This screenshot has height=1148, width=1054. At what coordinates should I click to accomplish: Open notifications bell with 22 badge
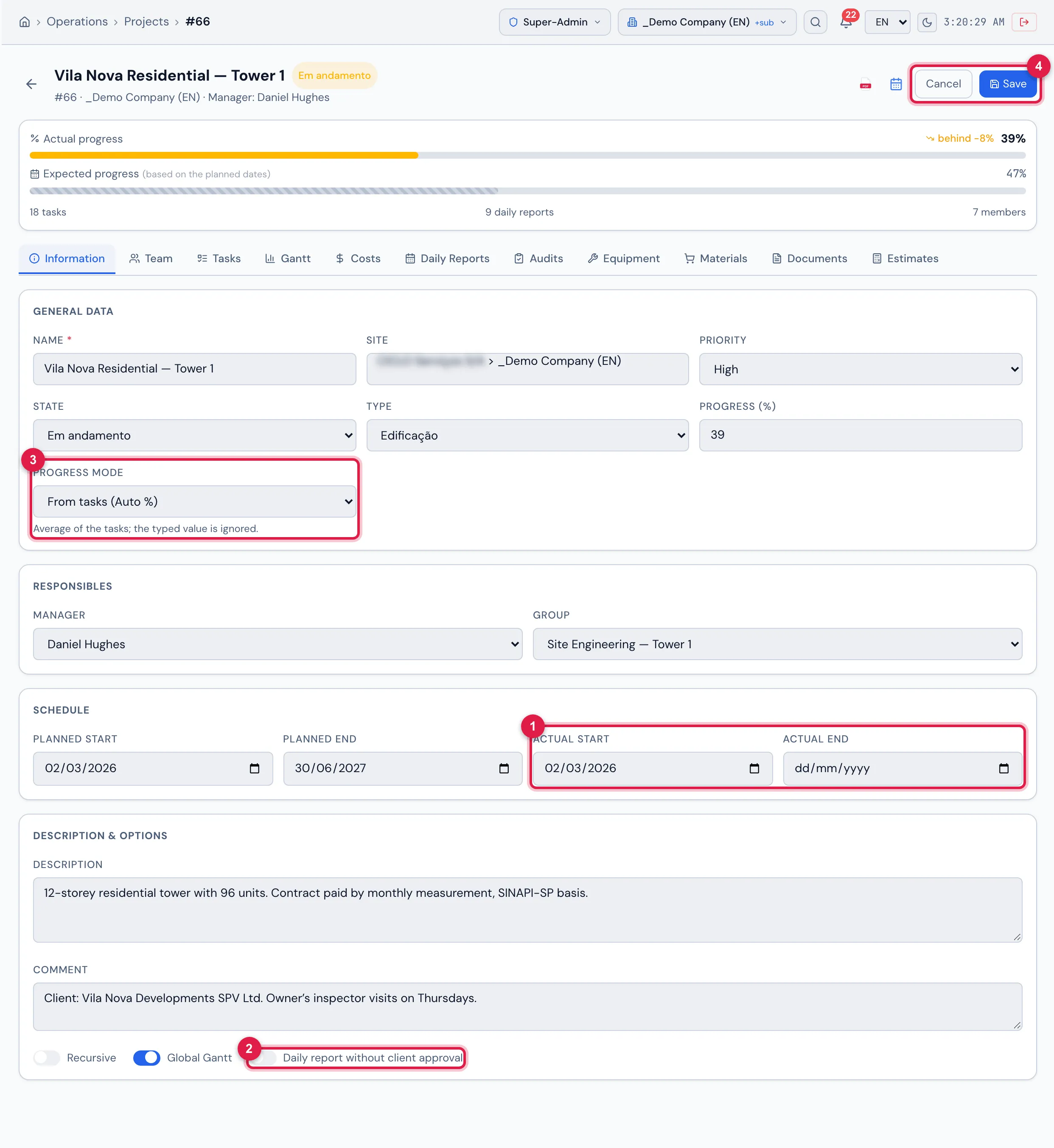tap(846, 22)
